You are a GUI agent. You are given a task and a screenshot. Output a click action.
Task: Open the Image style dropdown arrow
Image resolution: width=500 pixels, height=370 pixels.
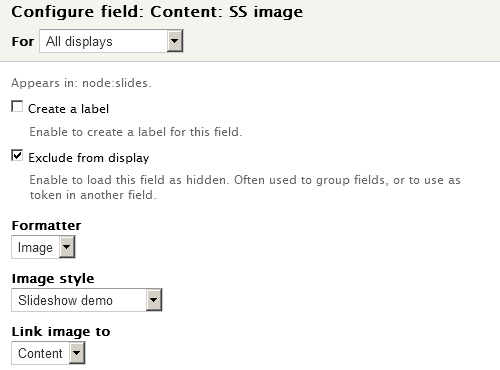[x=154, y=300]
